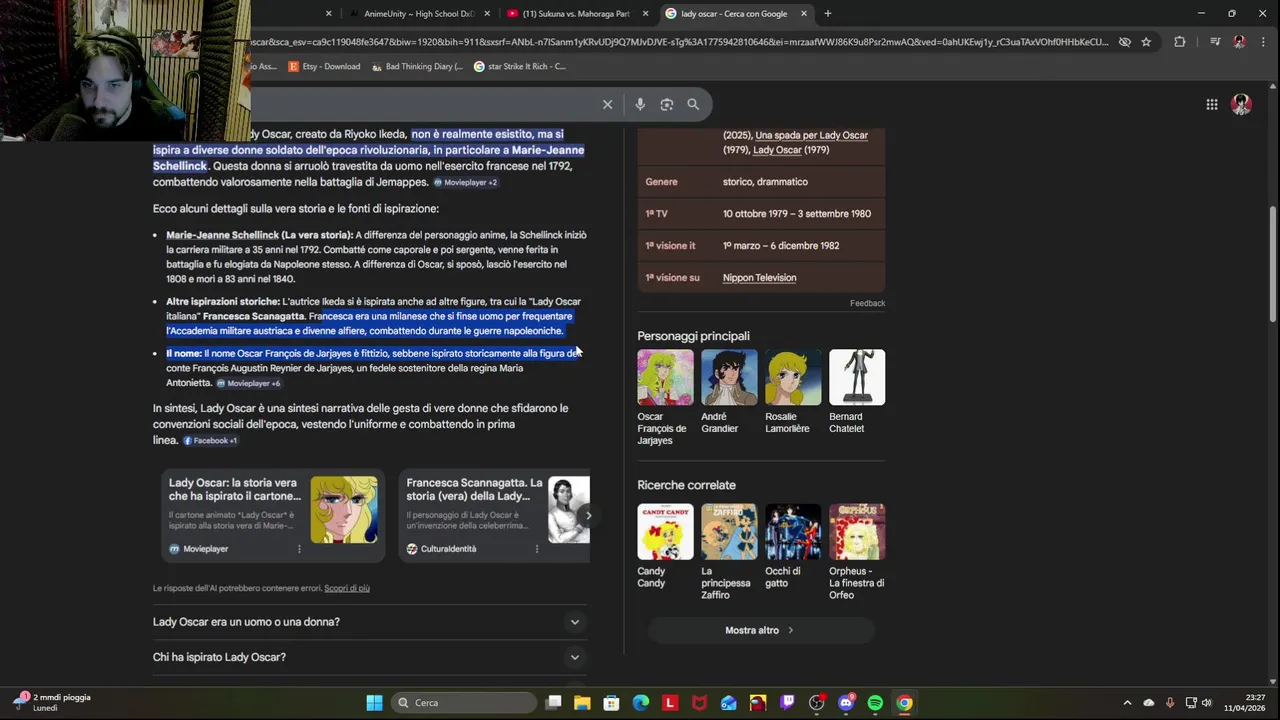1280x720 pixels.
Task: Open the weather widget showing pioggia
Action: coord(52,702)
